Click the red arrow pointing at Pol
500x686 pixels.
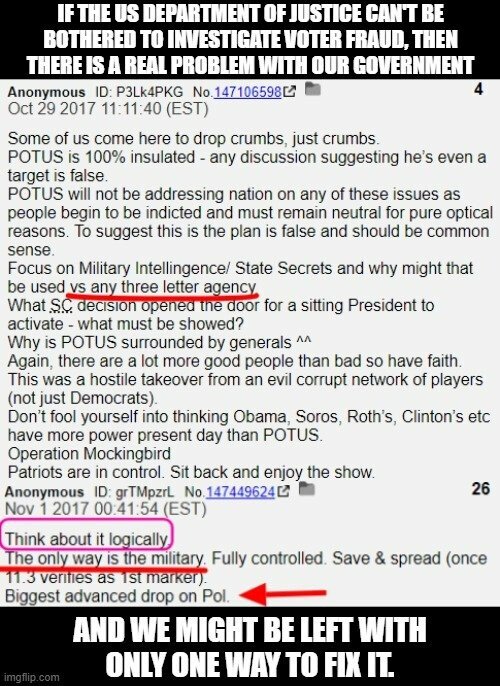point(283,594)
